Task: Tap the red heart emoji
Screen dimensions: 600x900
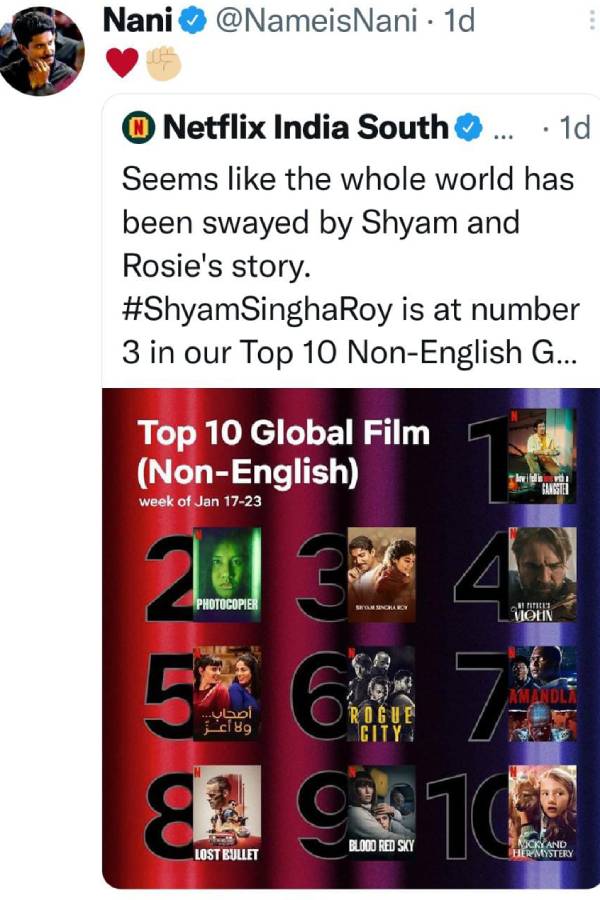Action: coord(122,63)
